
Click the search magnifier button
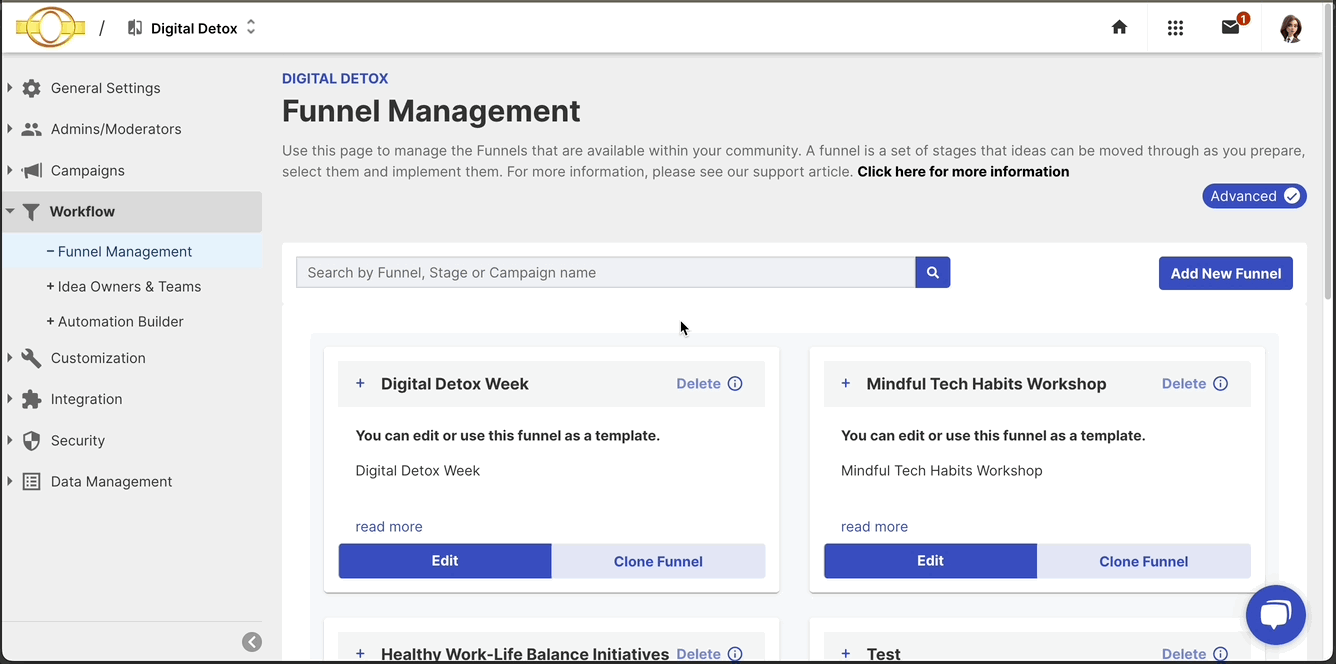pos(932,272)
